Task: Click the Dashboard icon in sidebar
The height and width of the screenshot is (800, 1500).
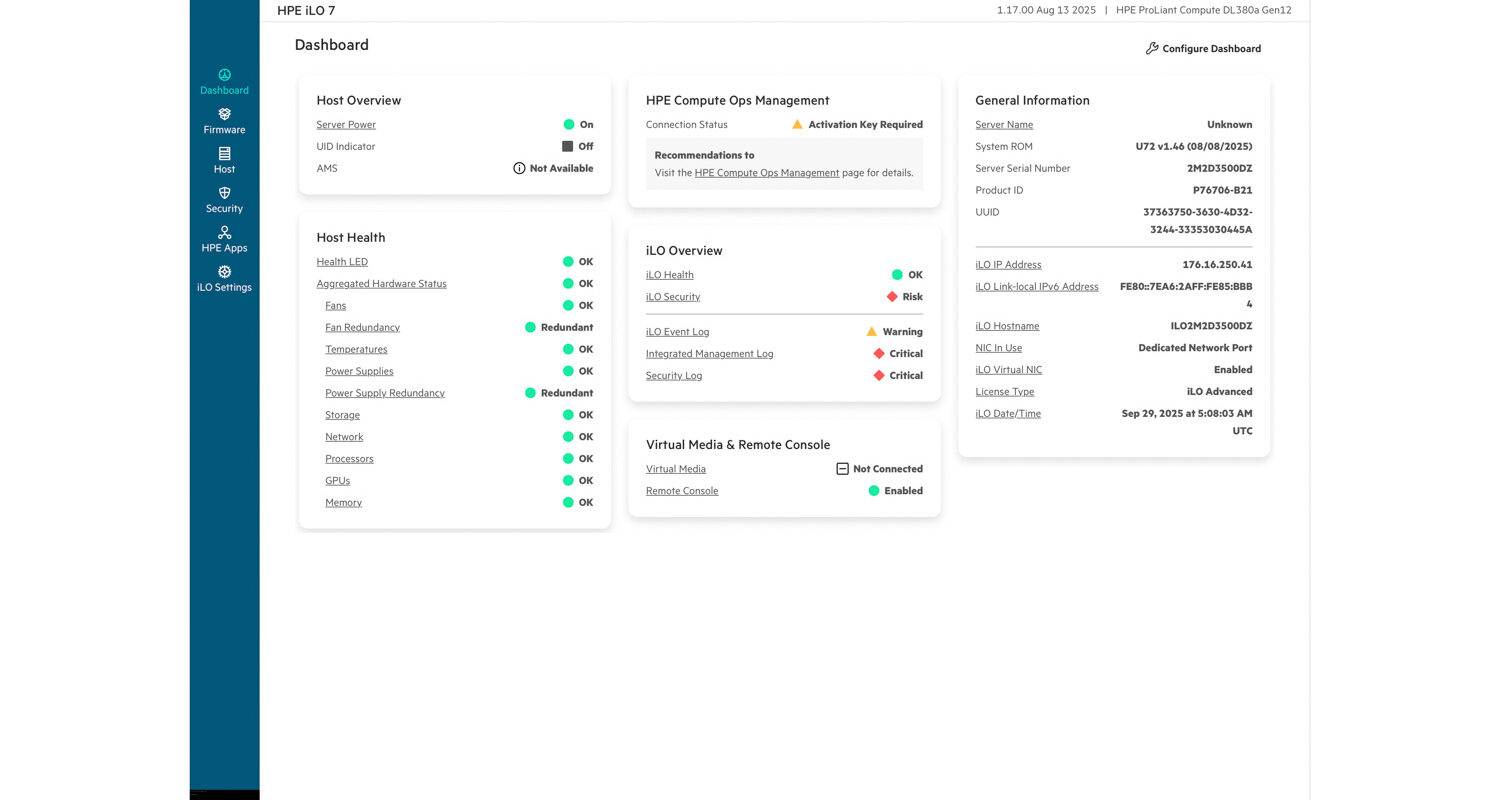Action: coord(224,75)
